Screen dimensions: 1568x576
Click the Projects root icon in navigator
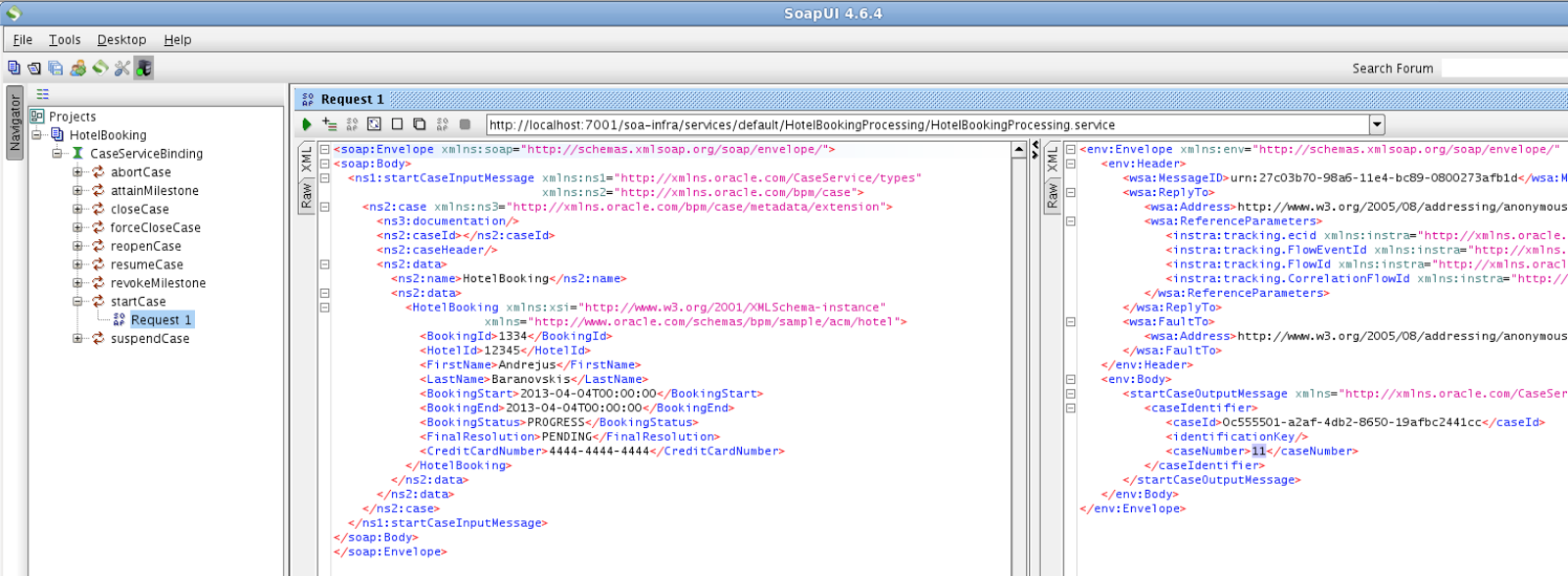pyautogui.click(x=37, y=116)
